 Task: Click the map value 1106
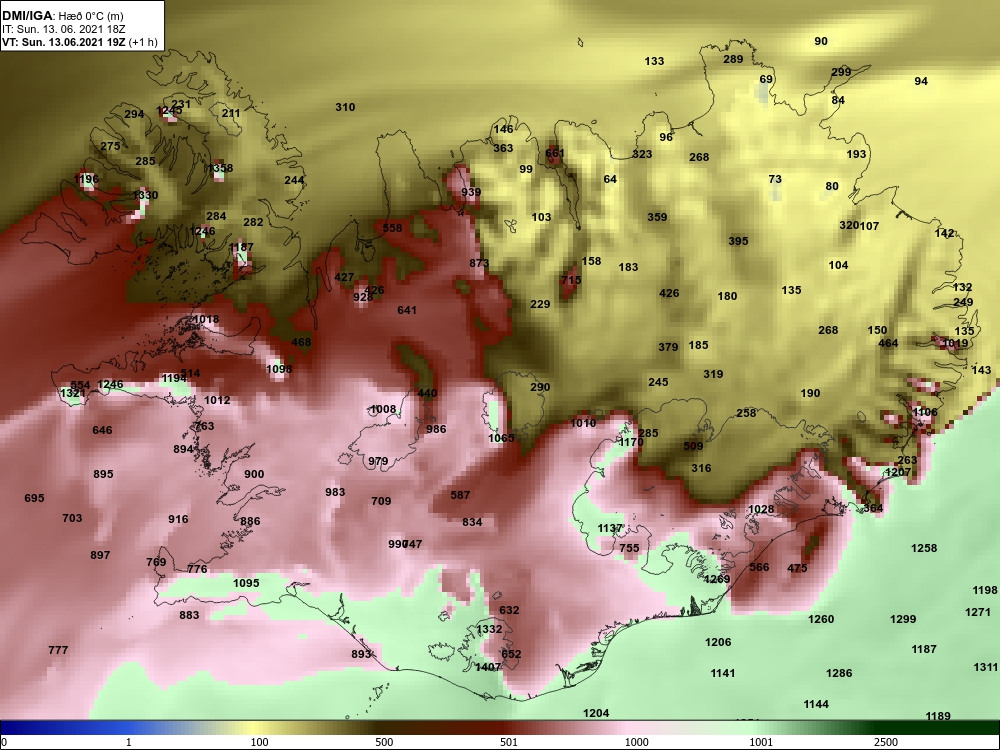pyautogui.click(x=925, y=412)
